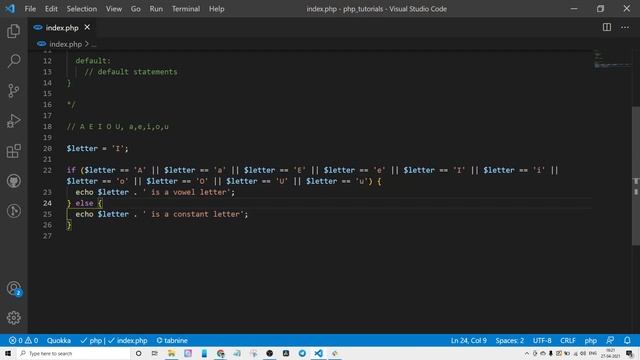Click line number 24 in the gutter
Image resolution: width=640 pixels, height=360 pixels.
click(47, 203)
